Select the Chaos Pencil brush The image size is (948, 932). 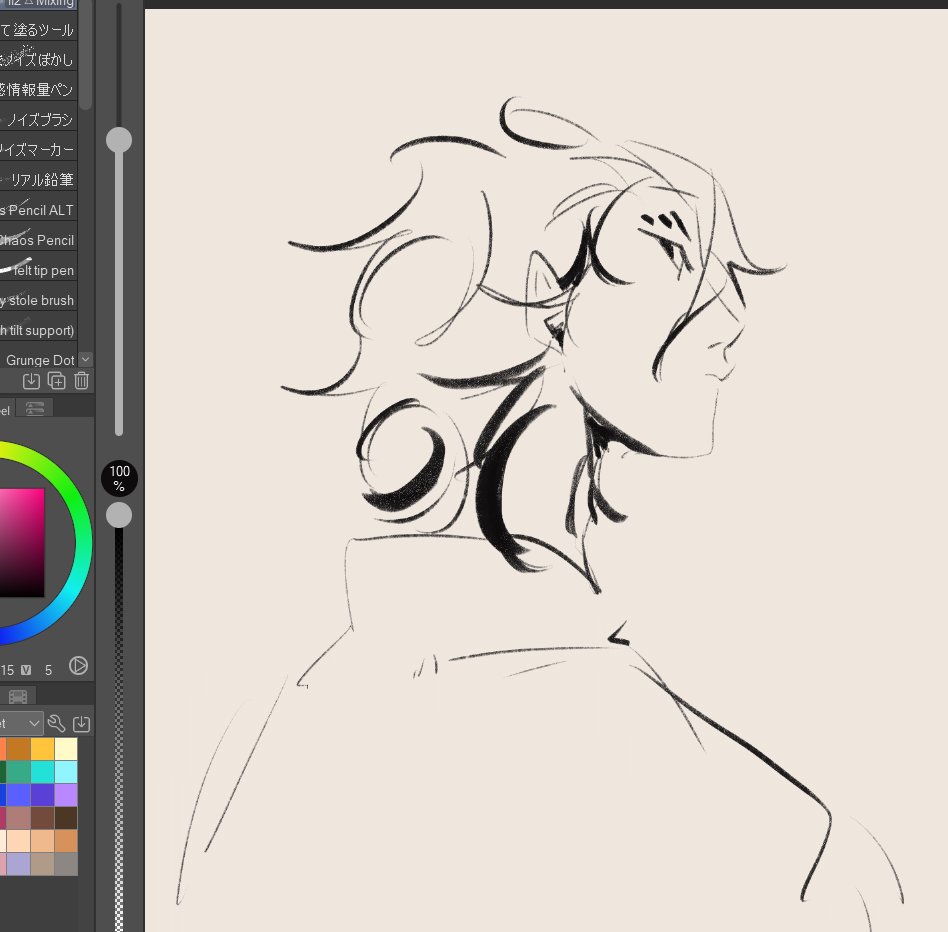pos(39,240)
